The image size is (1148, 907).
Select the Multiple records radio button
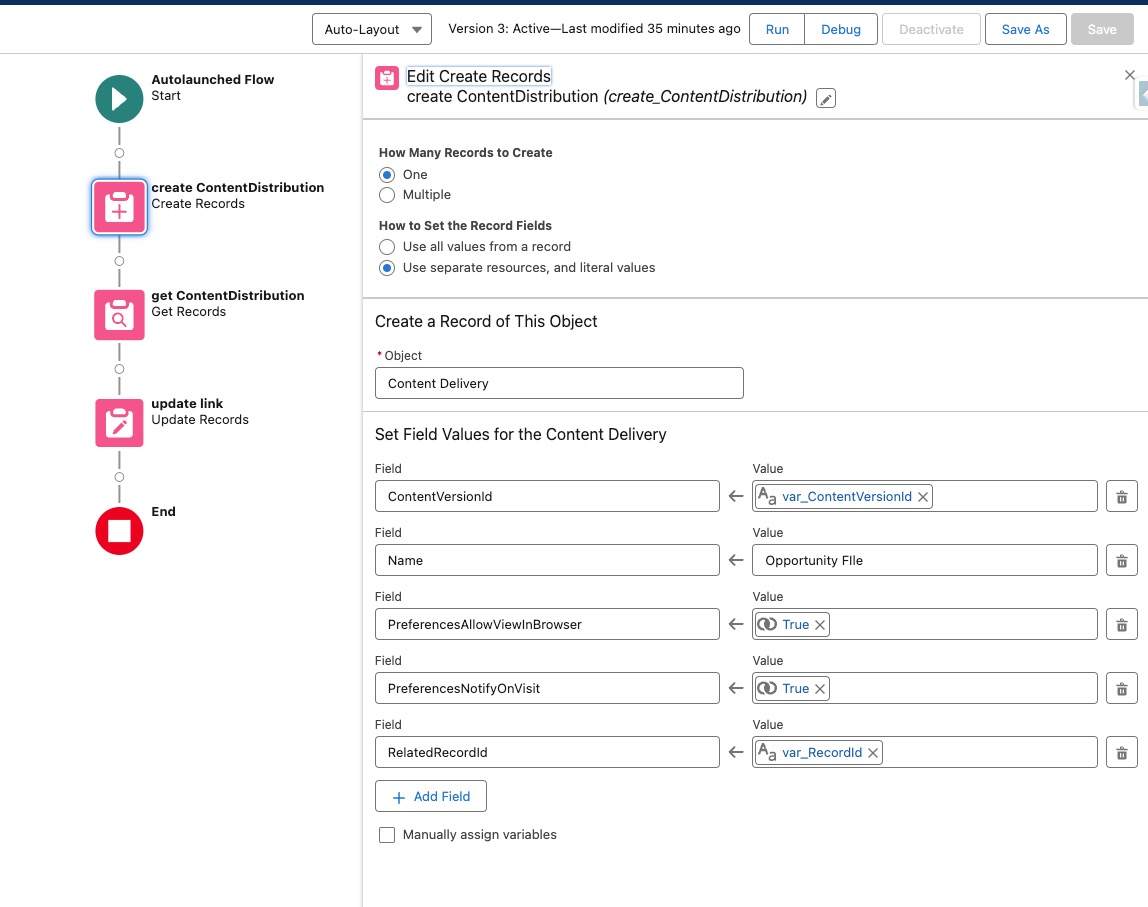pos(387,195)
